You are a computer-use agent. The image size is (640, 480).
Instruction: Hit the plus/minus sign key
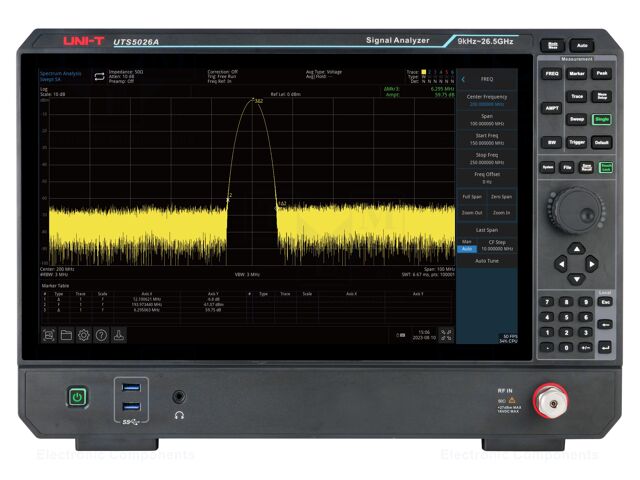(x=585, y=348)
